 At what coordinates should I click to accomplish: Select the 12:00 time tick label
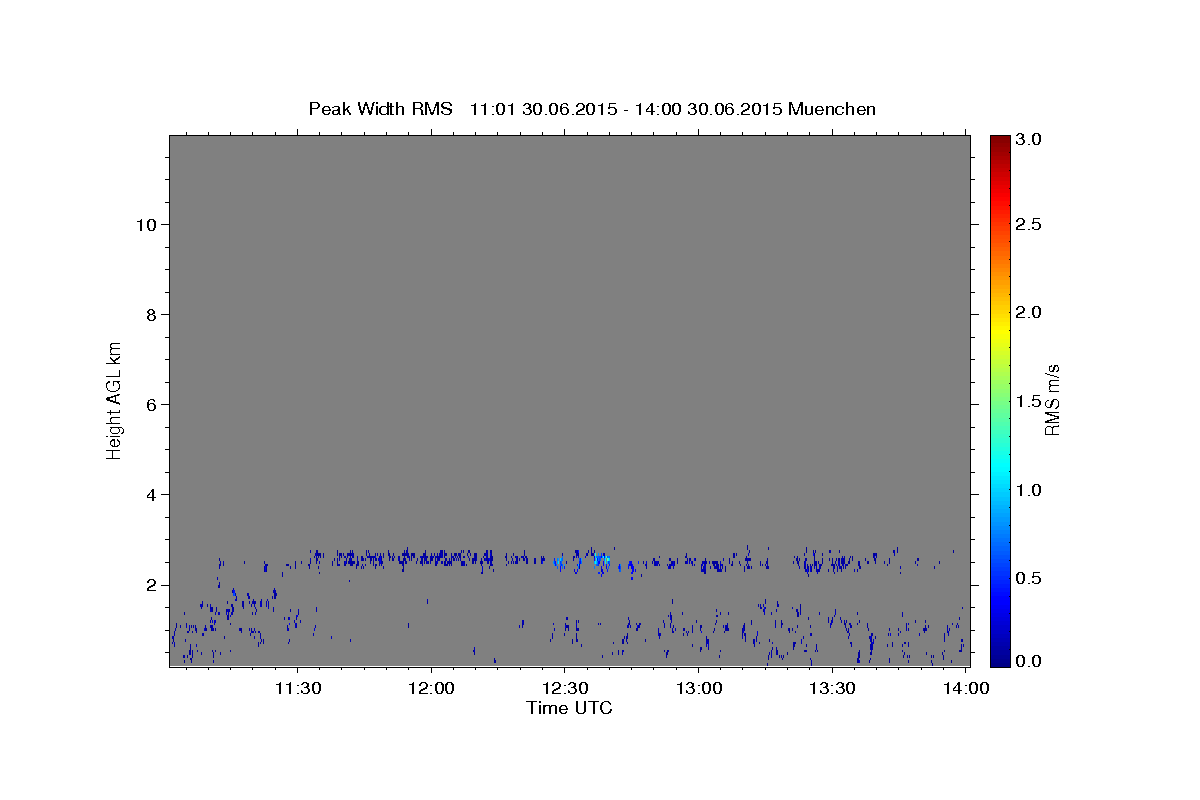[x=431, y=688]
